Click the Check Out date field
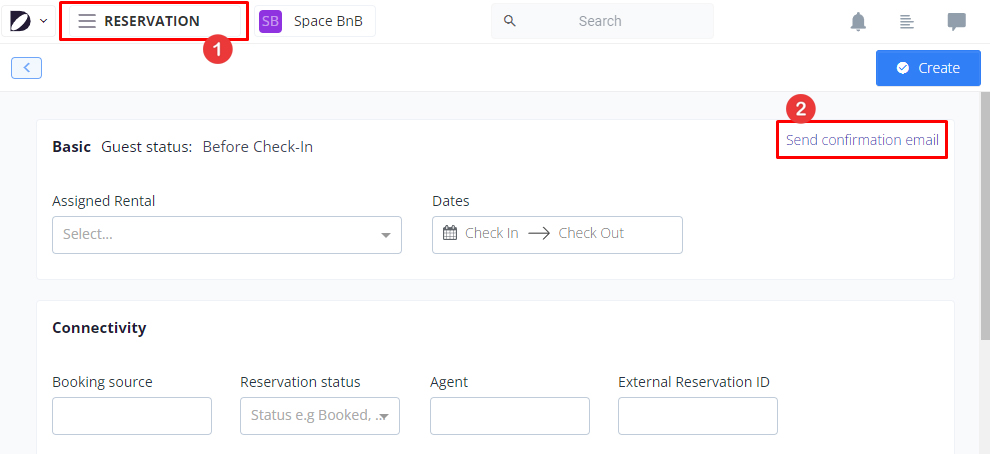This screenshot has width=990, height=454. coord(591,233)
